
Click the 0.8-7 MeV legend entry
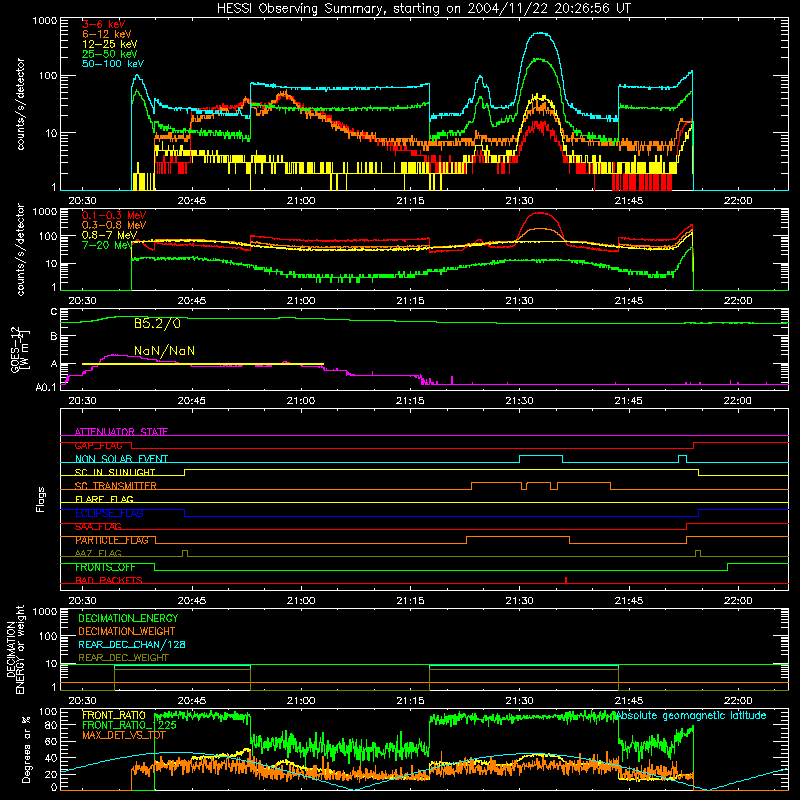[x=110, y=235]
